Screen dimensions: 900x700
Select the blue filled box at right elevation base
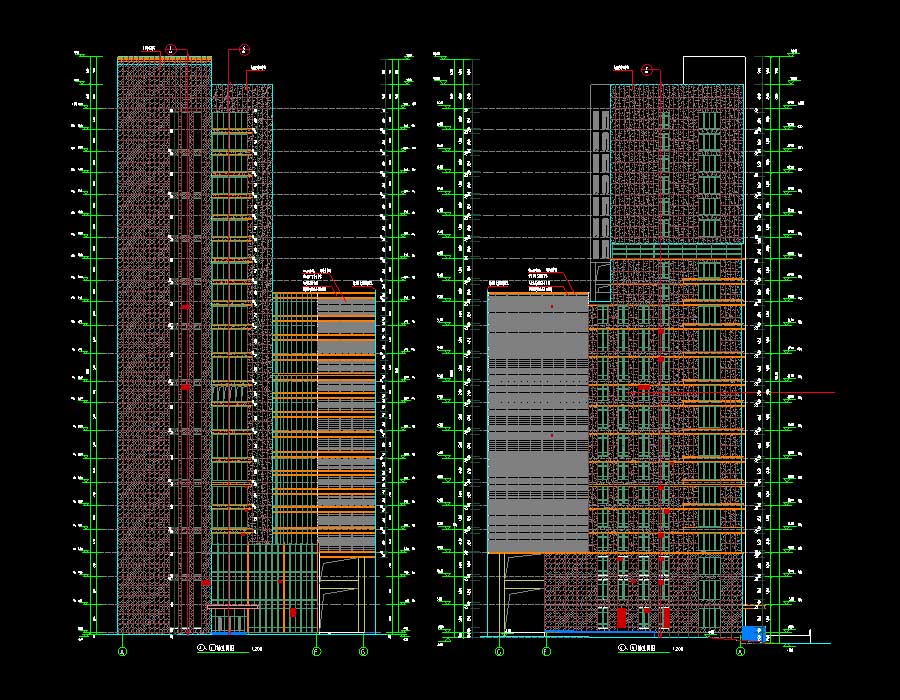[754, 633]
